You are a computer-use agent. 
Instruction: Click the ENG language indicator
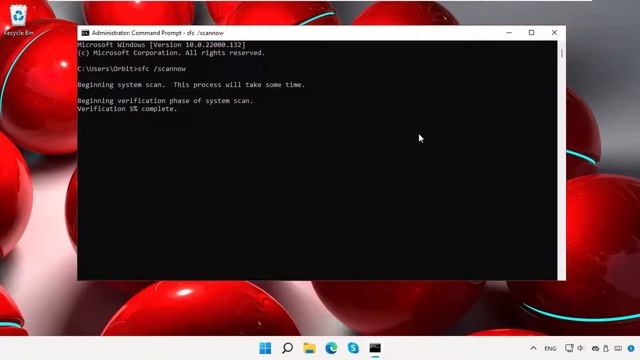(550, 349)
